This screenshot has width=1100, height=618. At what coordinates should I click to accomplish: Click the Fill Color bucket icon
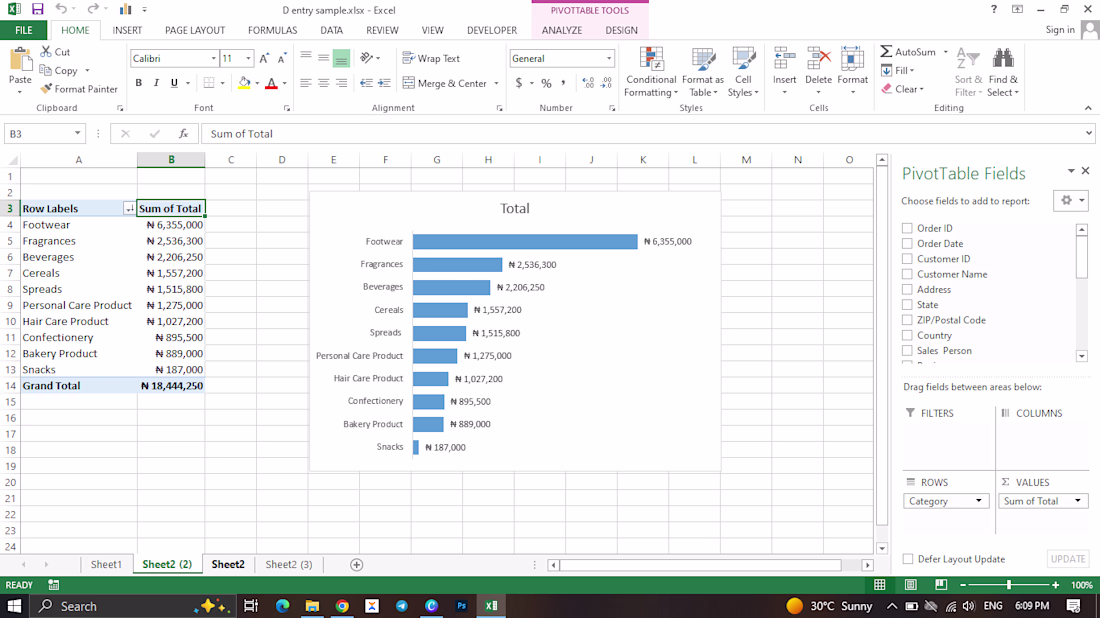point(244,83)
